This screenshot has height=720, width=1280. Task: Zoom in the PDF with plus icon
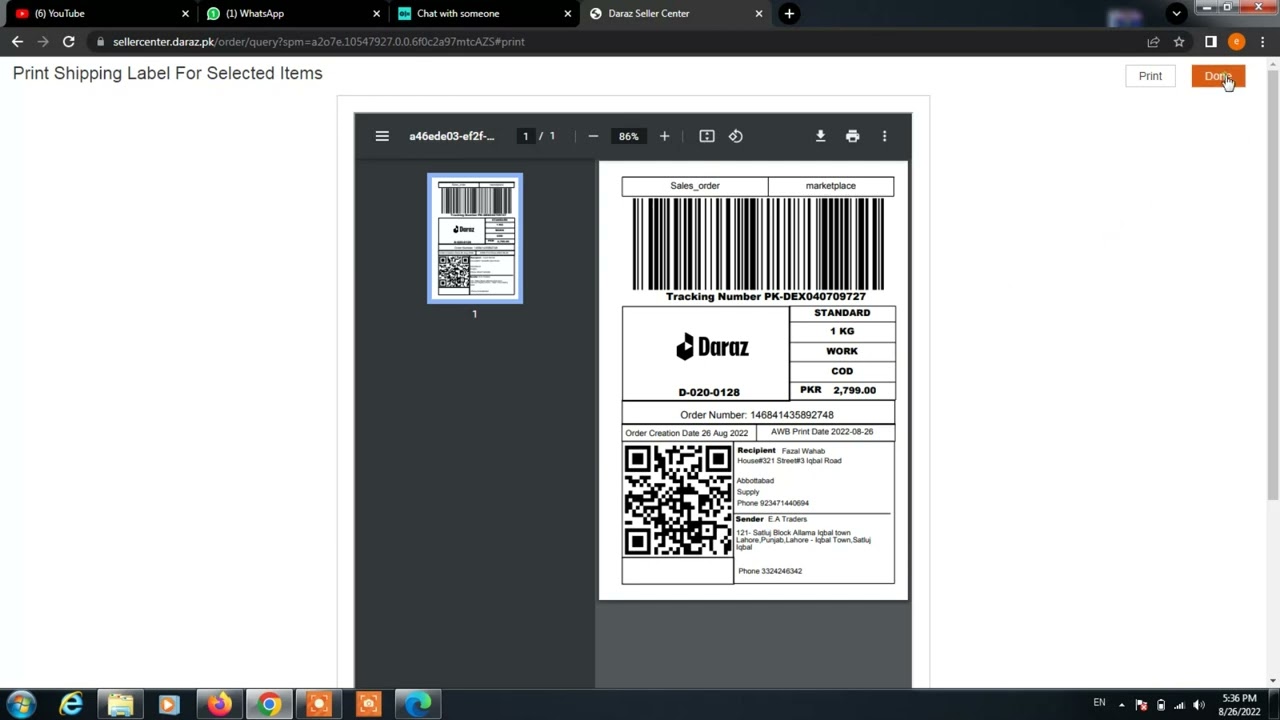point(664,136)
